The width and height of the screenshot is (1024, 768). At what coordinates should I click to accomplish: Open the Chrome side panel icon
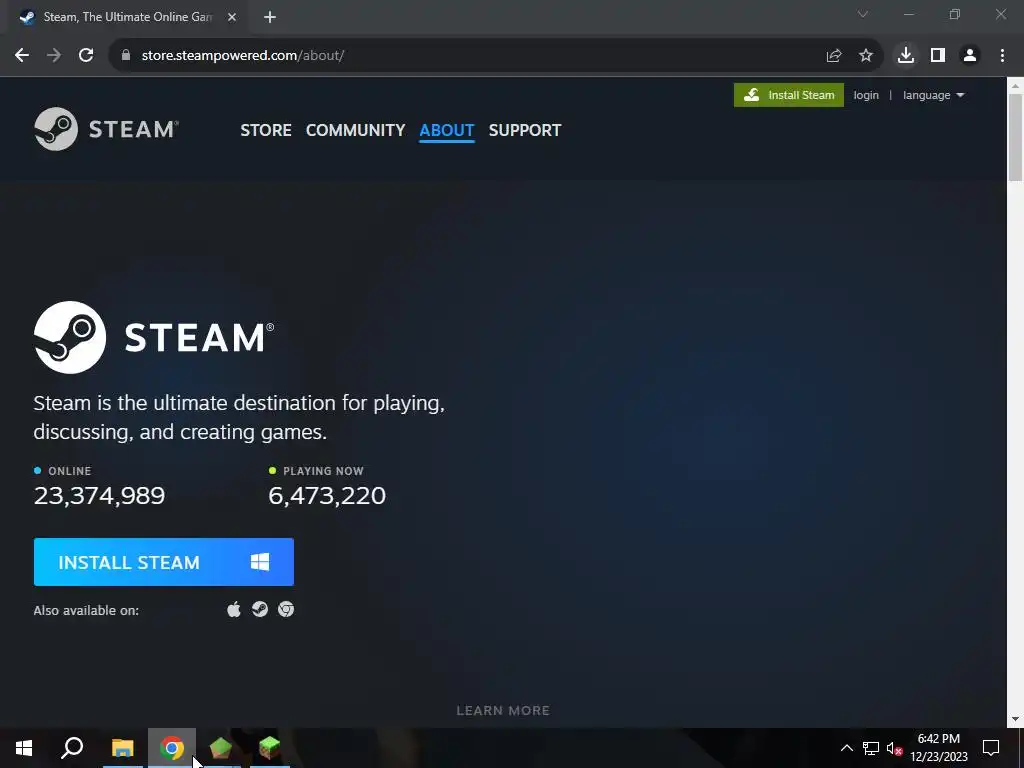point(938,56)
